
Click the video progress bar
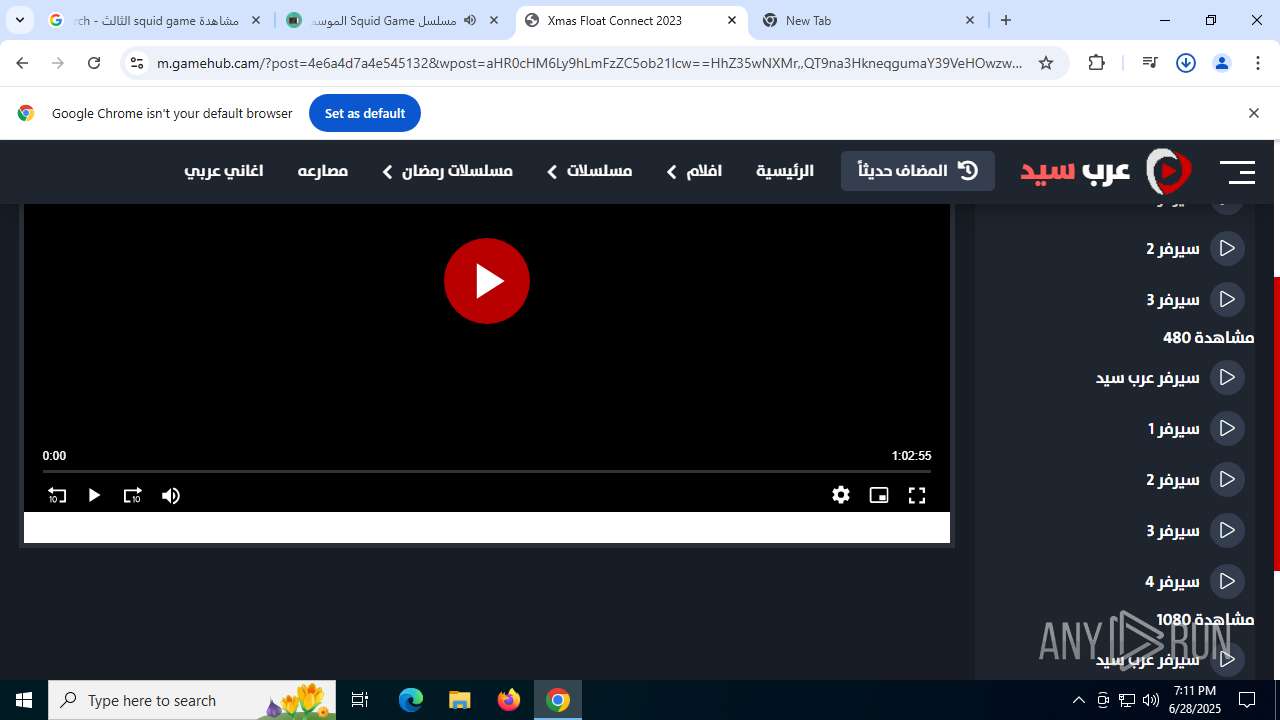coord(487,471)
